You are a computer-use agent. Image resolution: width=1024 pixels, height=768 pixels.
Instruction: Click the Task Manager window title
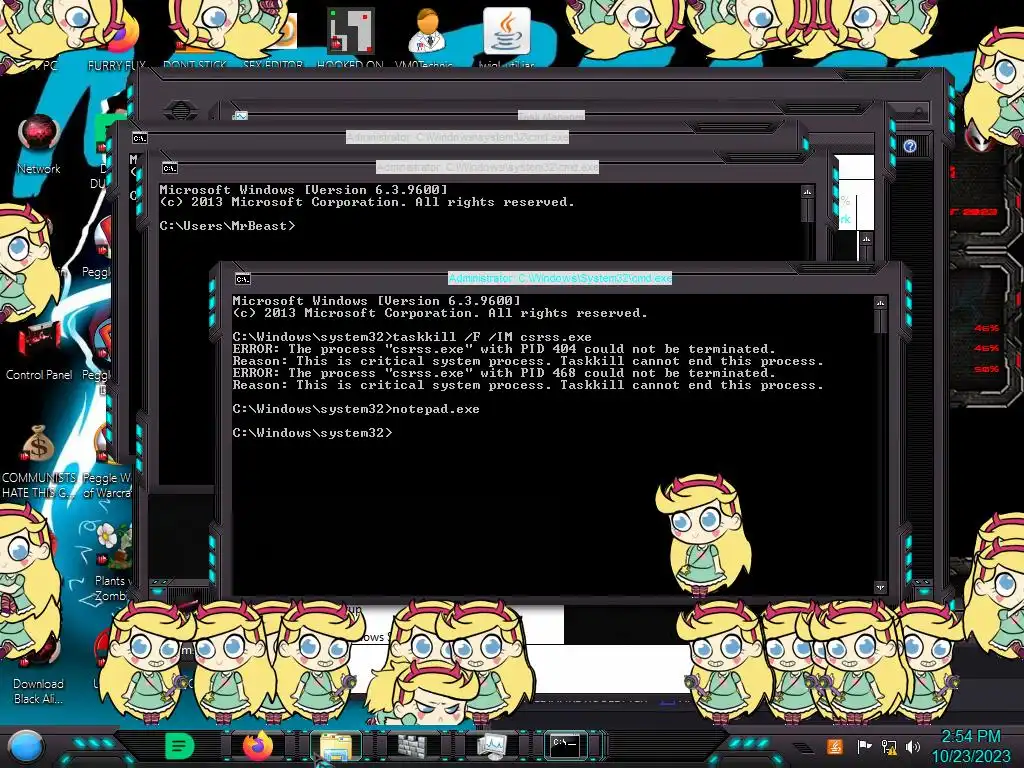click(x=551, y=116)
